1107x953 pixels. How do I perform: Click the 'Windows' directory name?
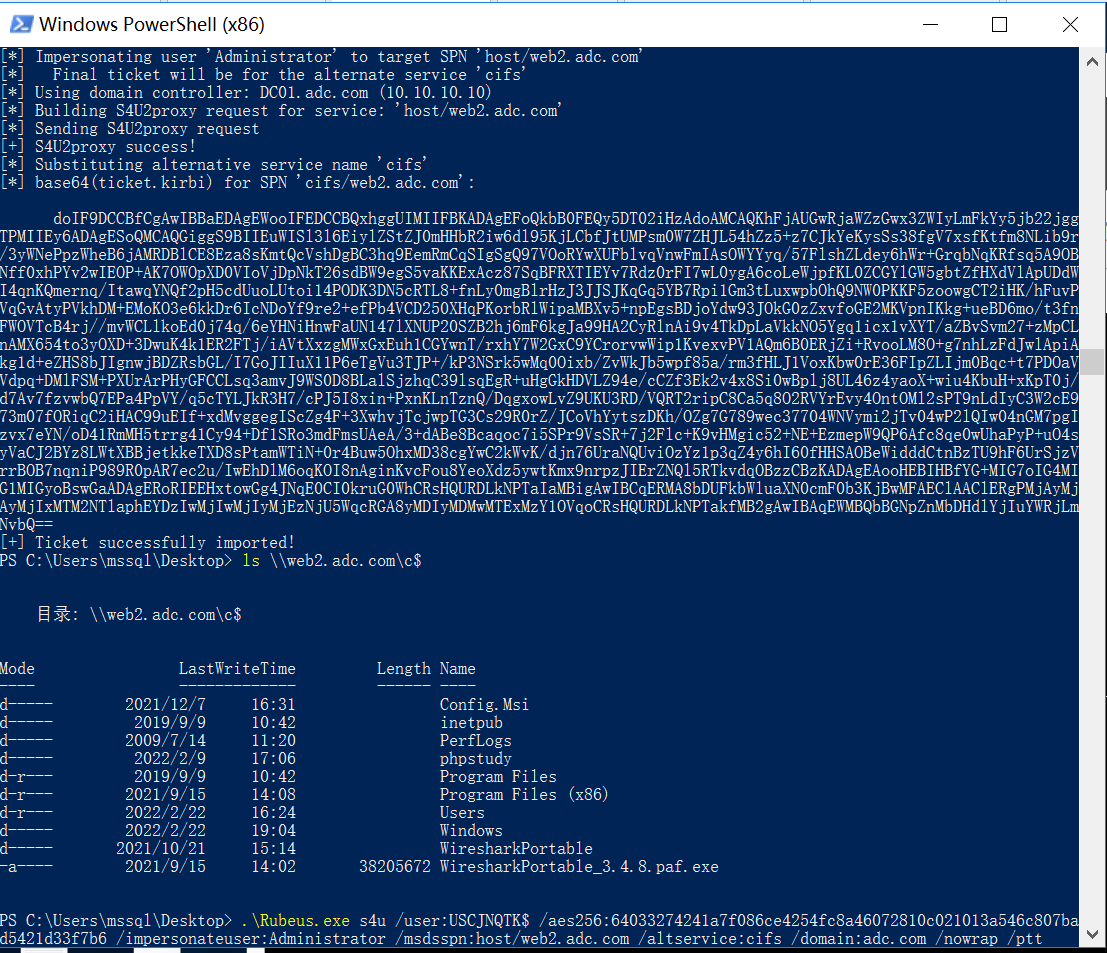tap(471, 831)
